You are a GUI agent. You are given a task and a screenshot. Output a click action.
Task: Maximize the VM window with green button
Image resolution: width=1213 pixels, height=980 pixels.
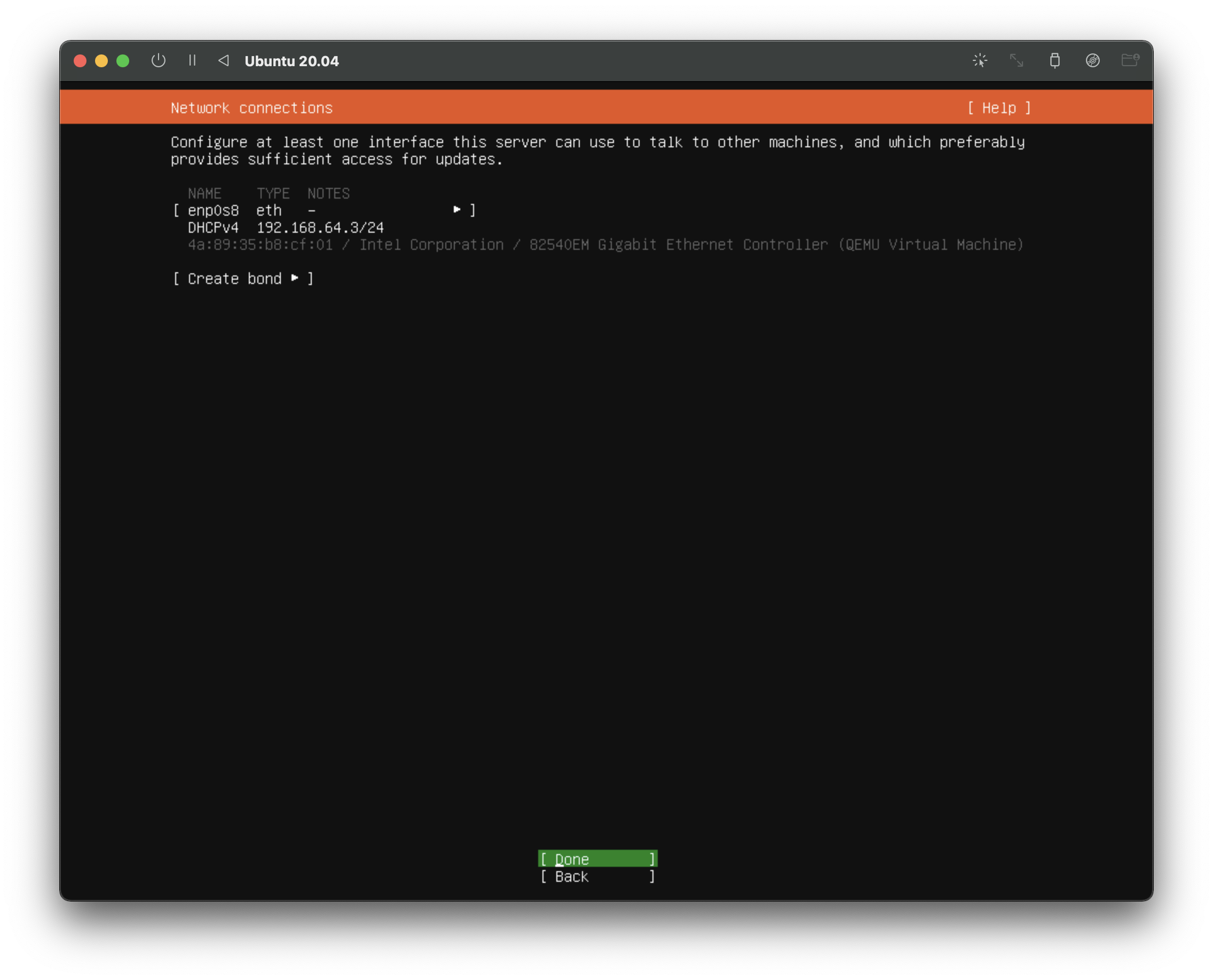(x=123, y=61)
